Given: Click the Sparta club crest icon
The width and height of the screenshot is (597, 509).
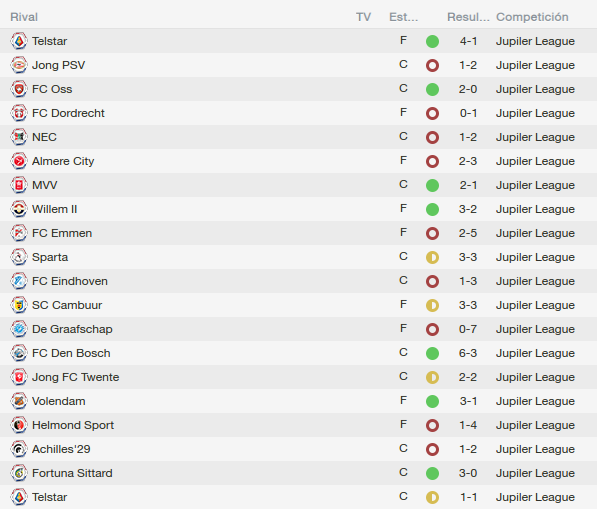Looking at the screenshot, I should pos(19,257).
